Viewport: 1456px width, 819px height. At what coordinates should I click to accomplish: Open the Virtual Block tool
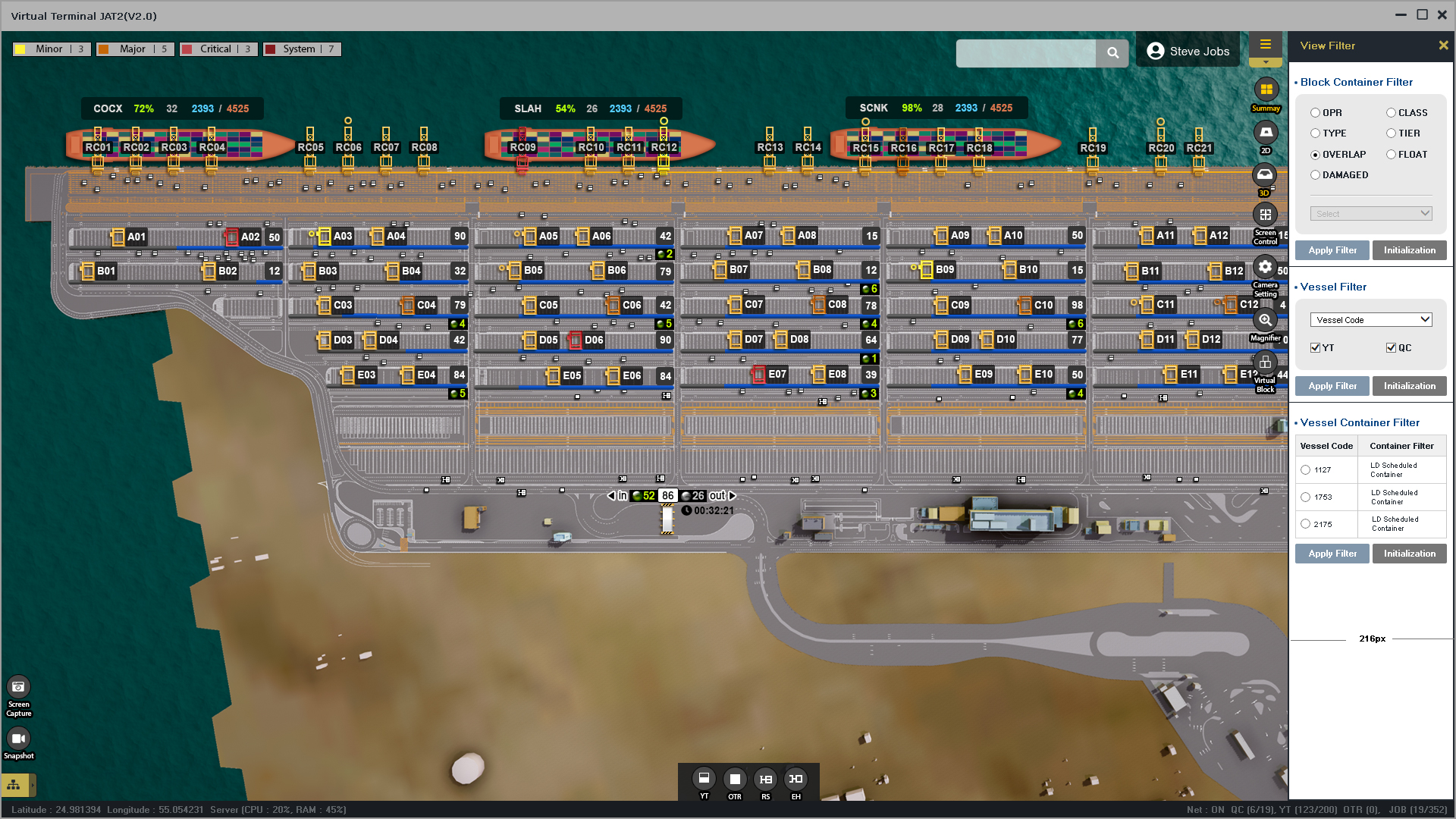(x=1265, y=362)
